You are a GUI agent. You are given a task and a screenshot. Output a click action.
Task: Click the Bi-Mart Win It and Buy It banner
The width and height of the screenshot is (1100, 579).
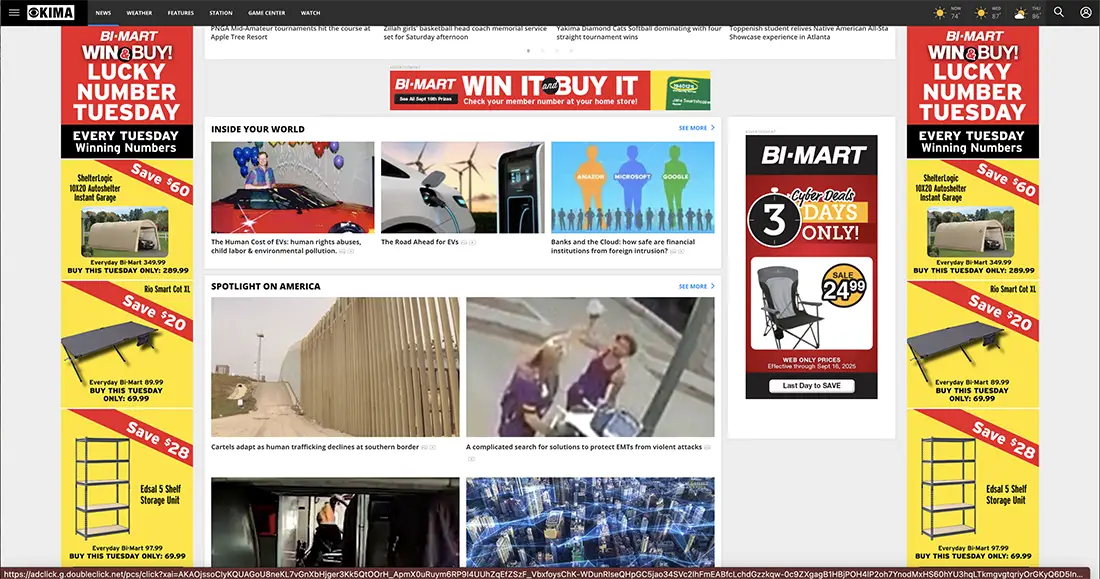pos(550,91)
